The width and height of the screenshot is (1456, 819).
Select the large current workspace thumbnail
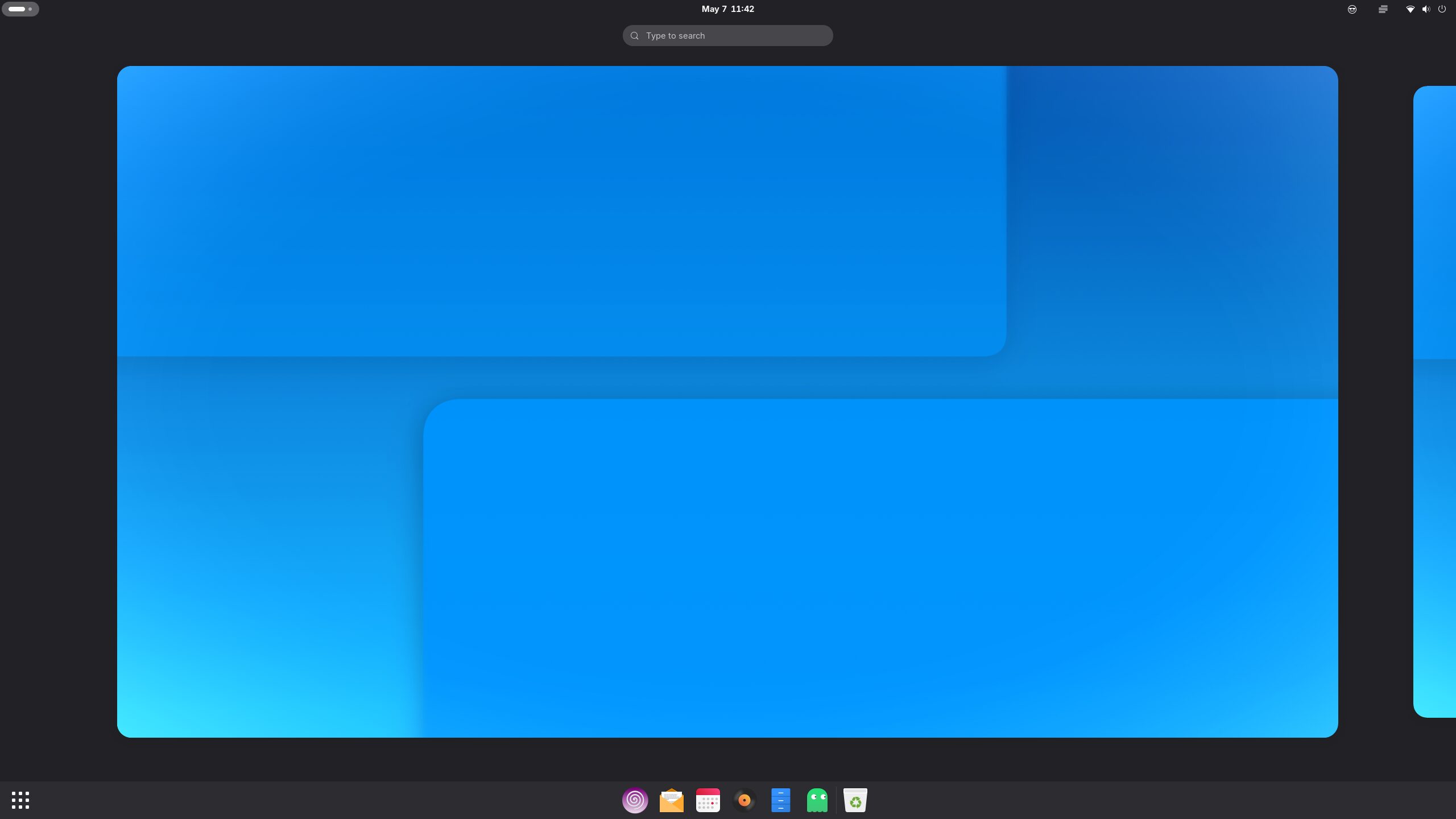pos(727,402)
